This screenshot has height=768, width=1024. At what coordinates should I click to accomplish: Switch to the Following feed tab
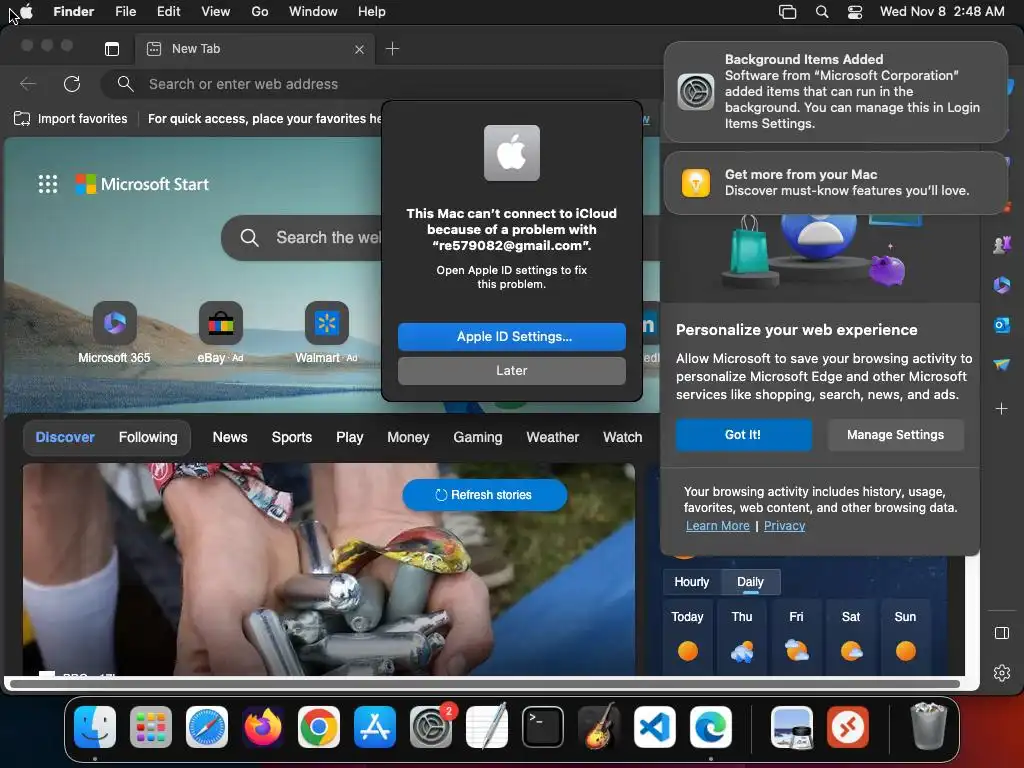(148, 438)
